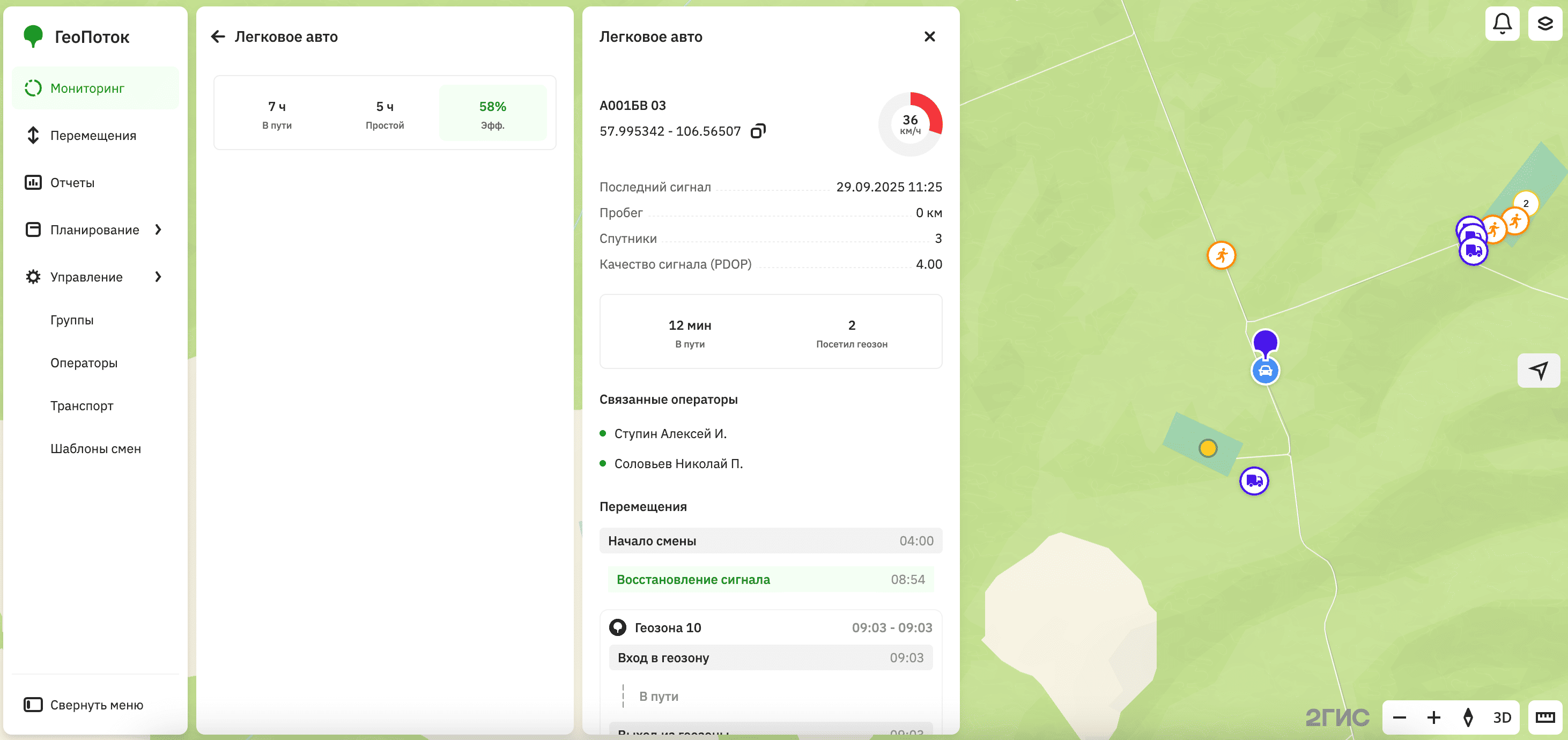
Task: Open the map layers switcher
Action: point(1546,24)
